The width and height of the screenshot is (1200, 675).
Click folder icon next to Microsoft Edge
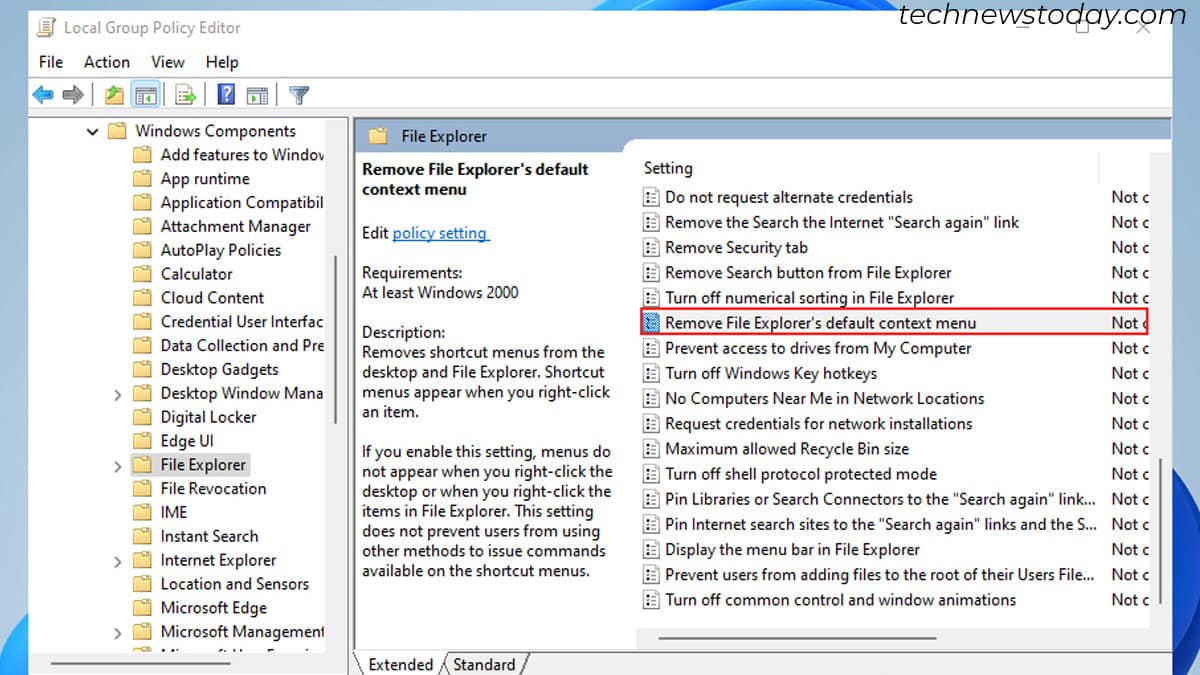pyautogui.click(x=142, y=608)
